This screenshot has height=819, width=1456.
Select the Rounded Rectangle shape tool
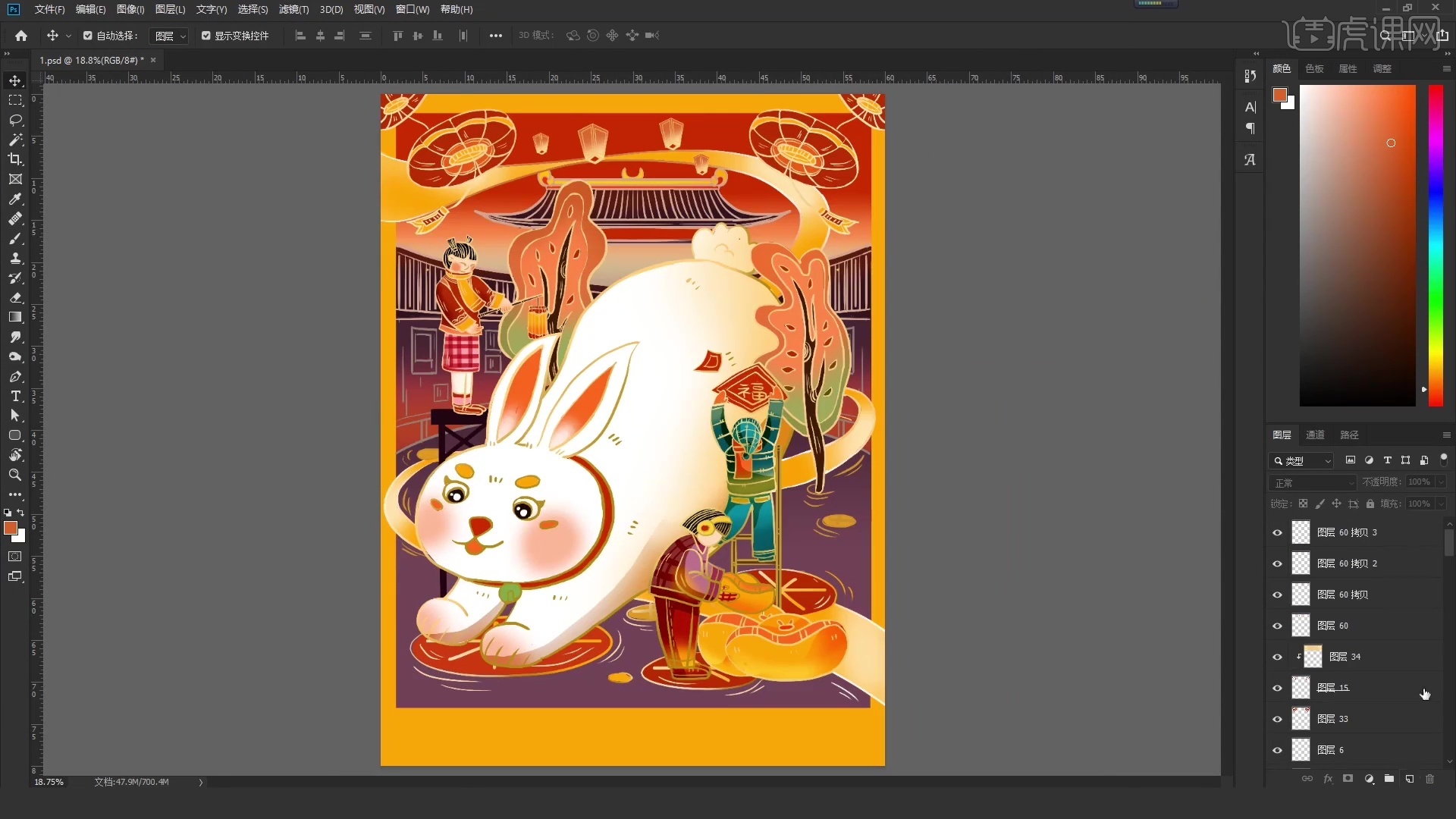point(15,435)
